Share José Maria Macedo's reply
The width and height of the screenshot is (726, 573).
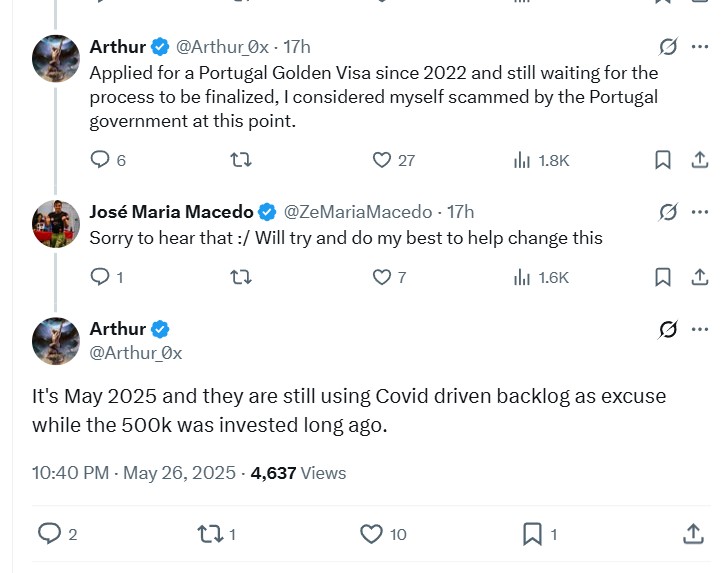click(x=701, y=277)
